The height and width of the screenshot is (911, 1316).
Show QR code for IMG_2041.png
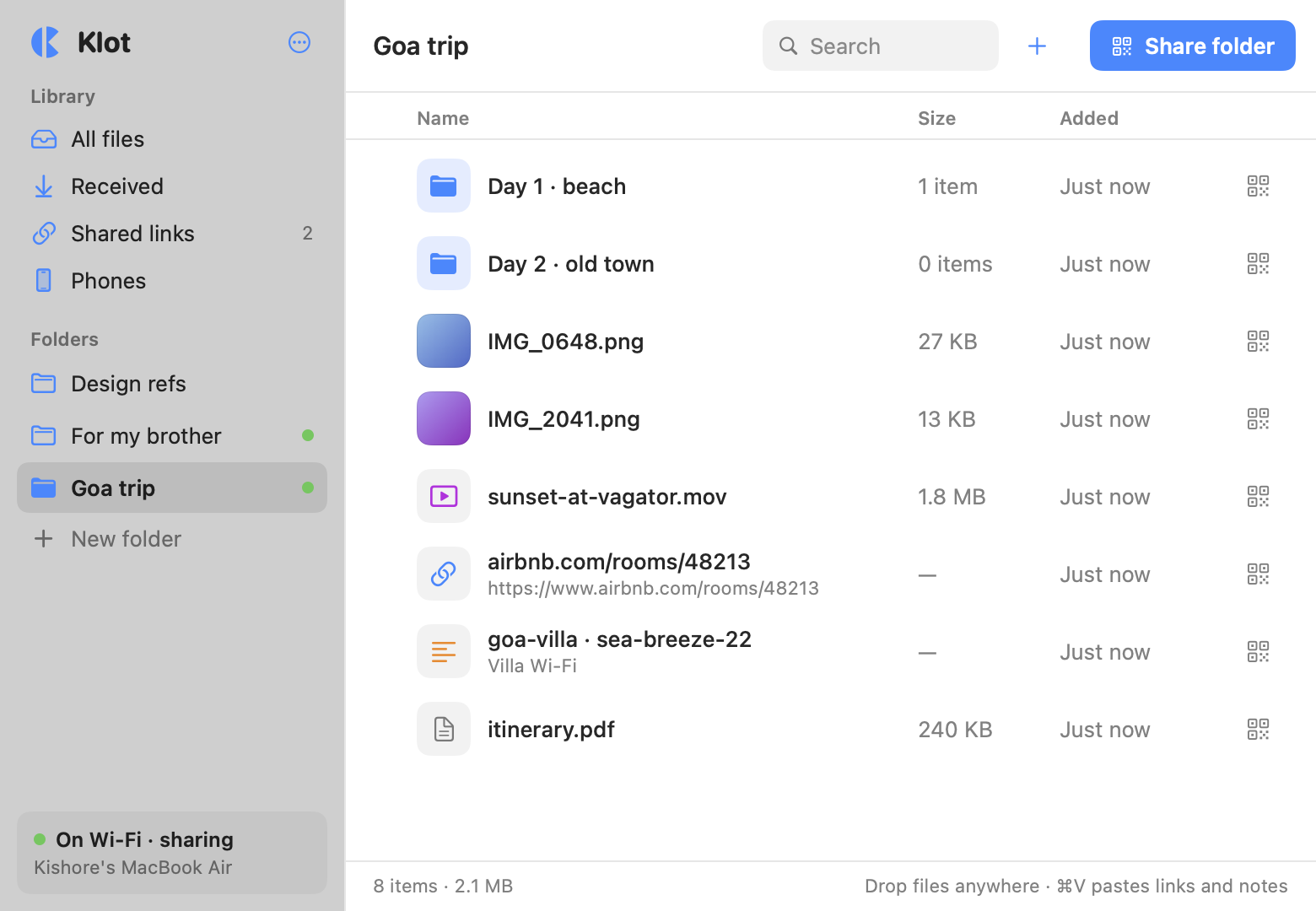[1258, 418]
